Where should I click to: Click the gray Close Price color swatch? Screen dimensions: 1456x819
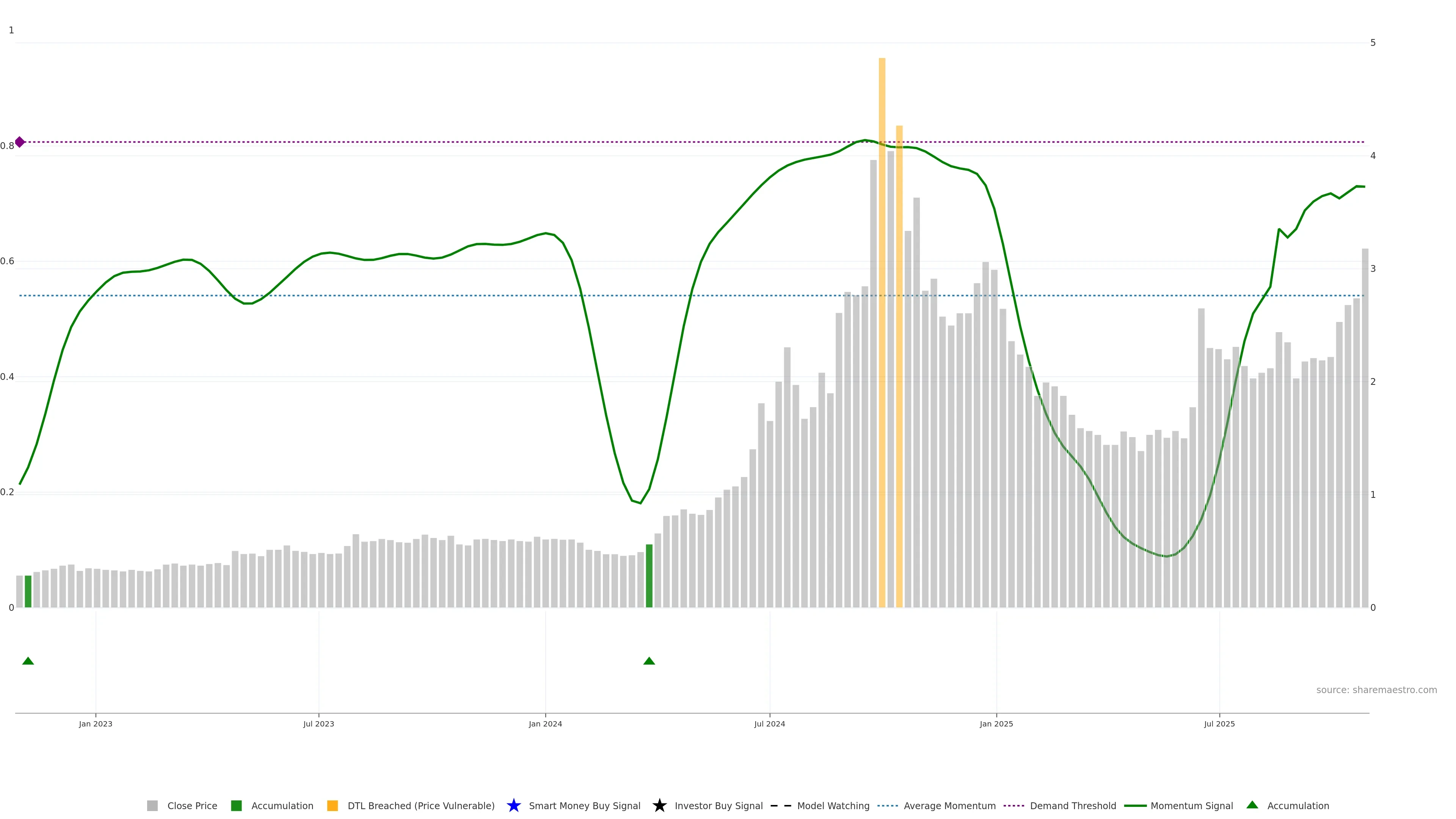152,805
